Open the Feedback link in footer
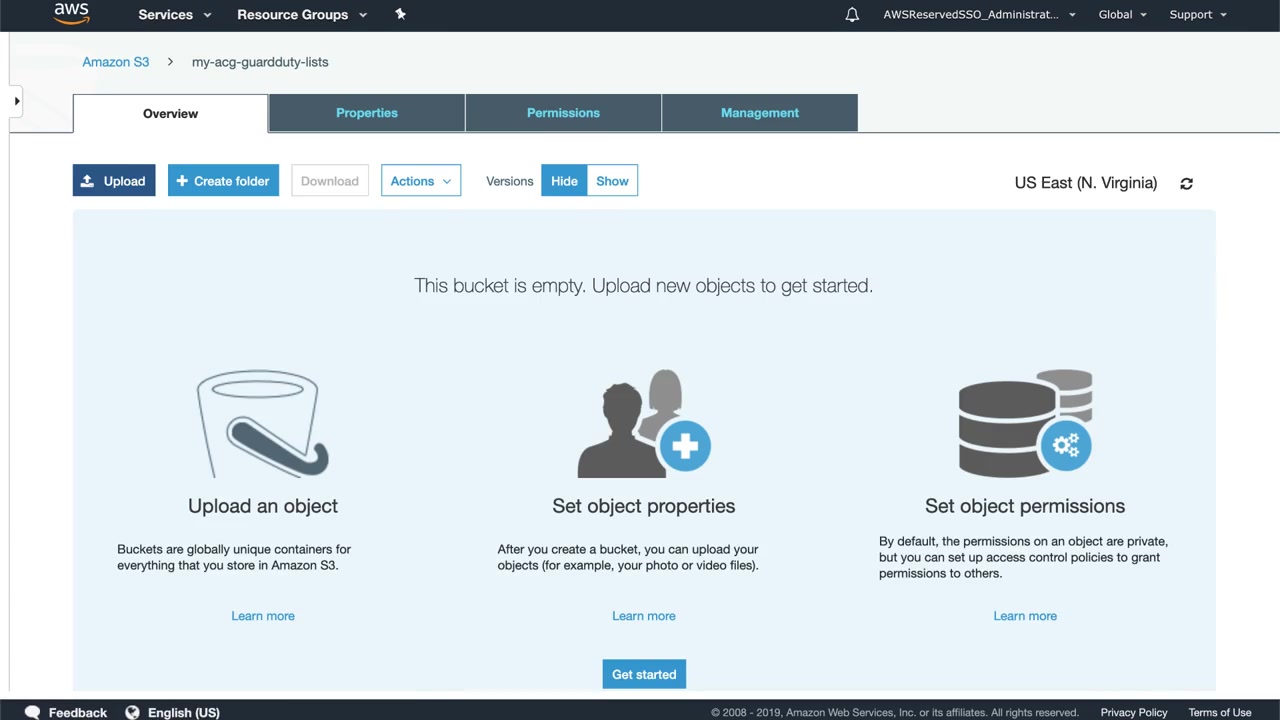This screenshot has height=720, width=1280. point(78,712)
